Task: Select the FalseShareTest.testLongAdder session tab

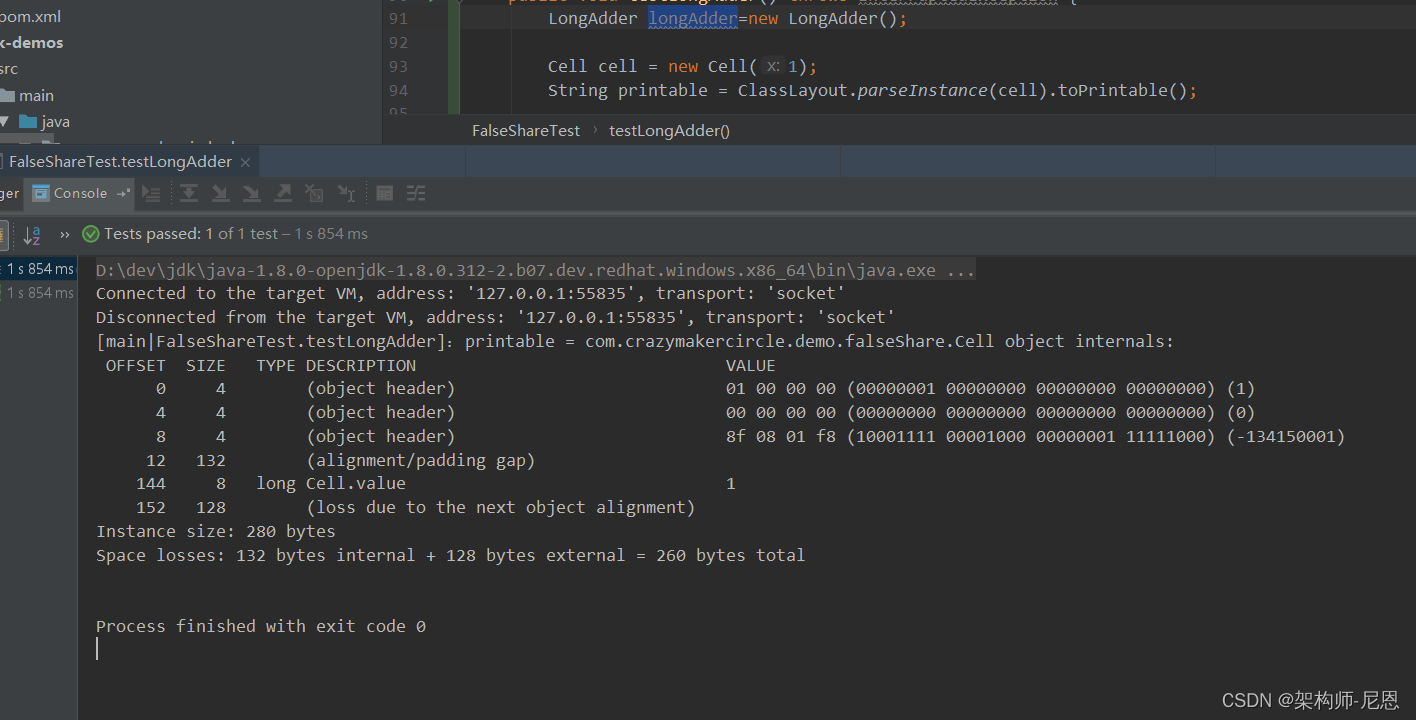Action: [120, 162]
